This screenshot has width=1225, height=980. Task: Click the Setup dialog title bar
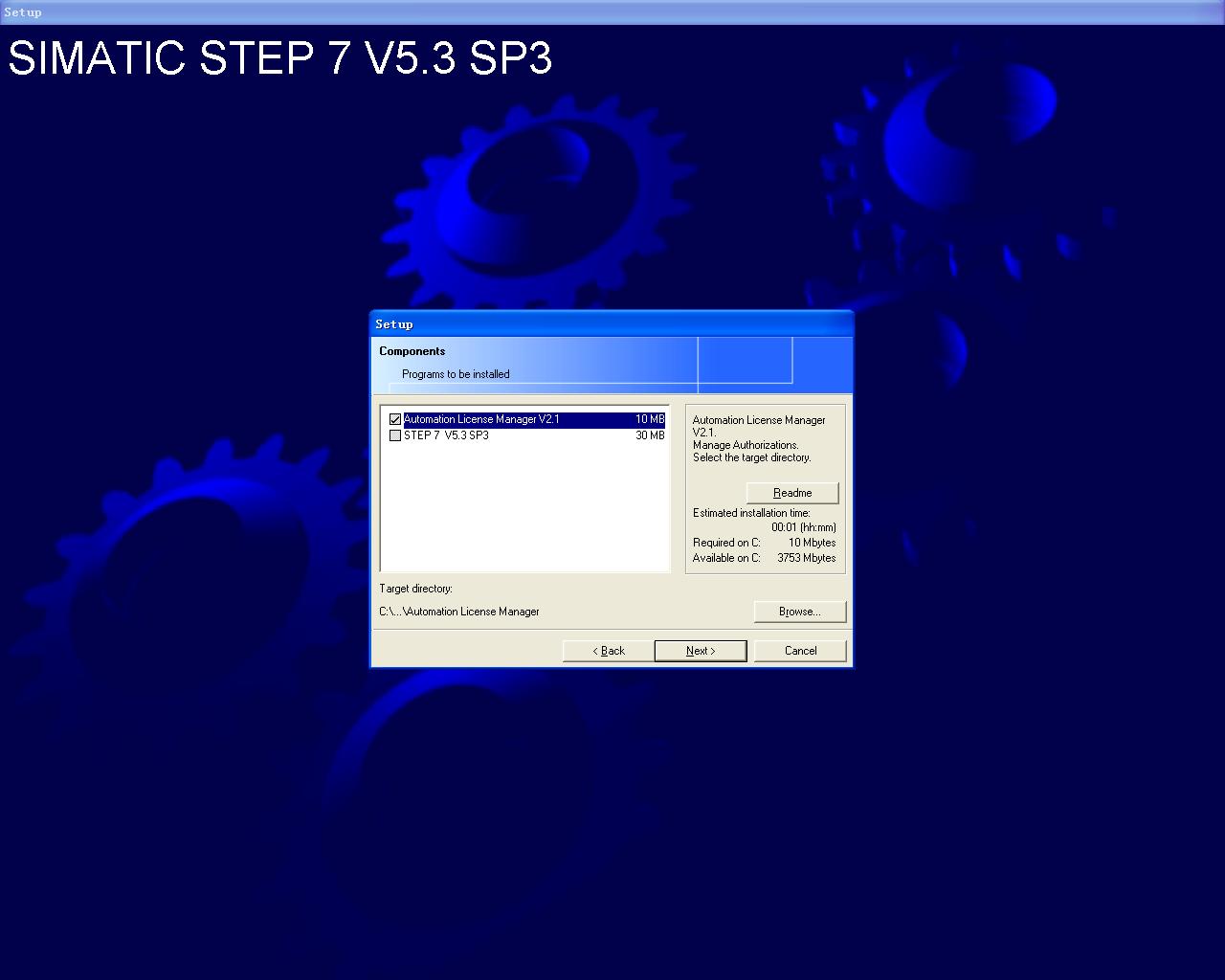pyautogui.click(x=611, y=324)
